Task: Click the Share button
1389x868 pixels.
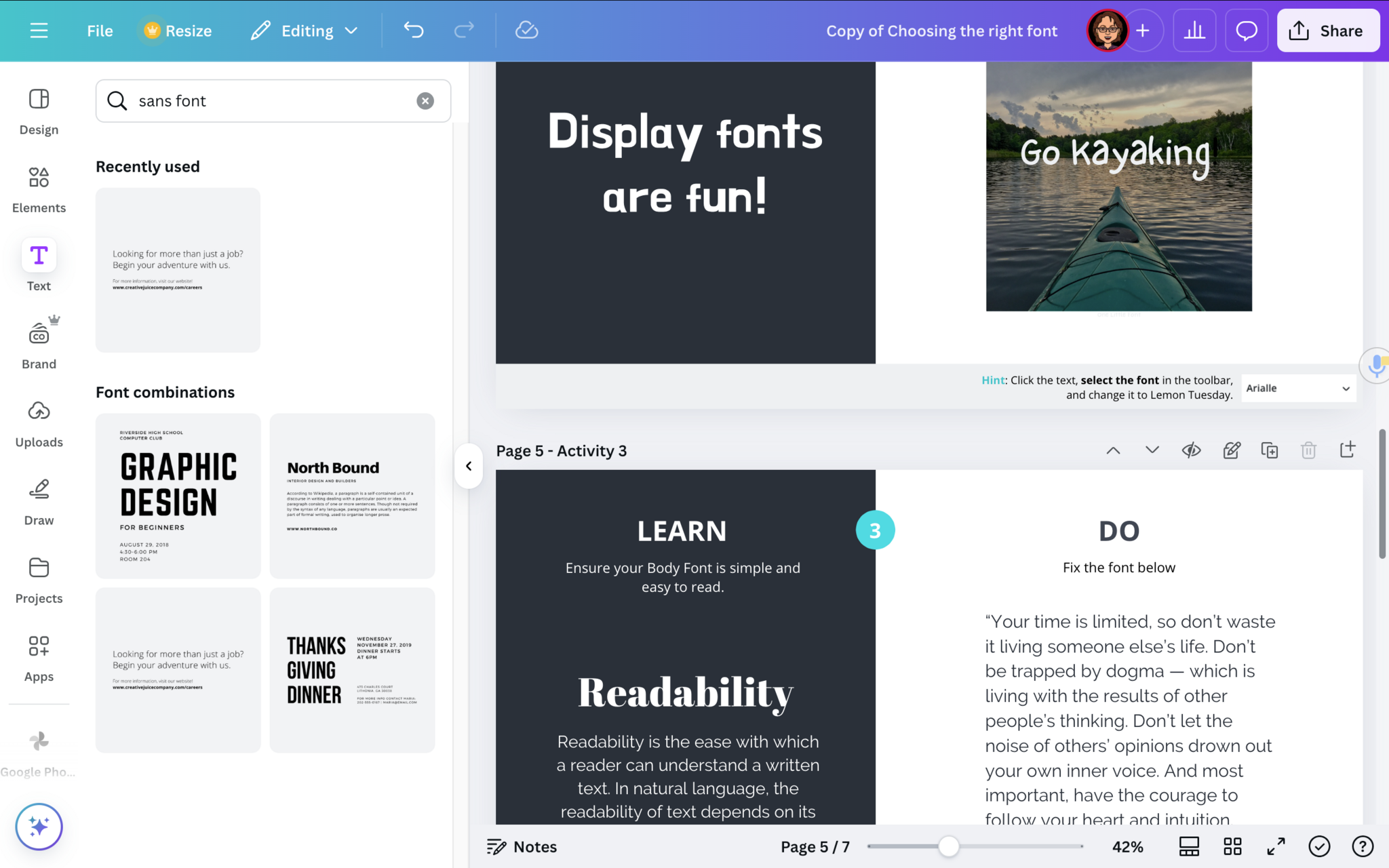Action: tap(1327, 31)
